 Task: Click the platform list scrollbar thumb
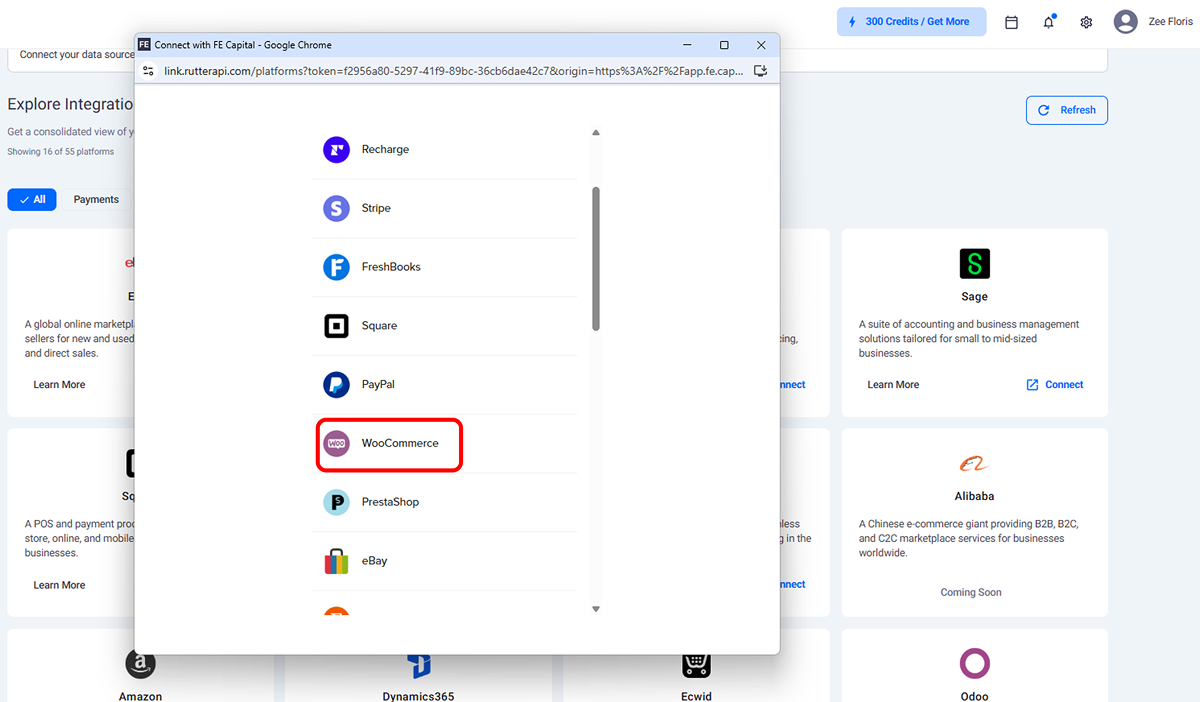596,259
